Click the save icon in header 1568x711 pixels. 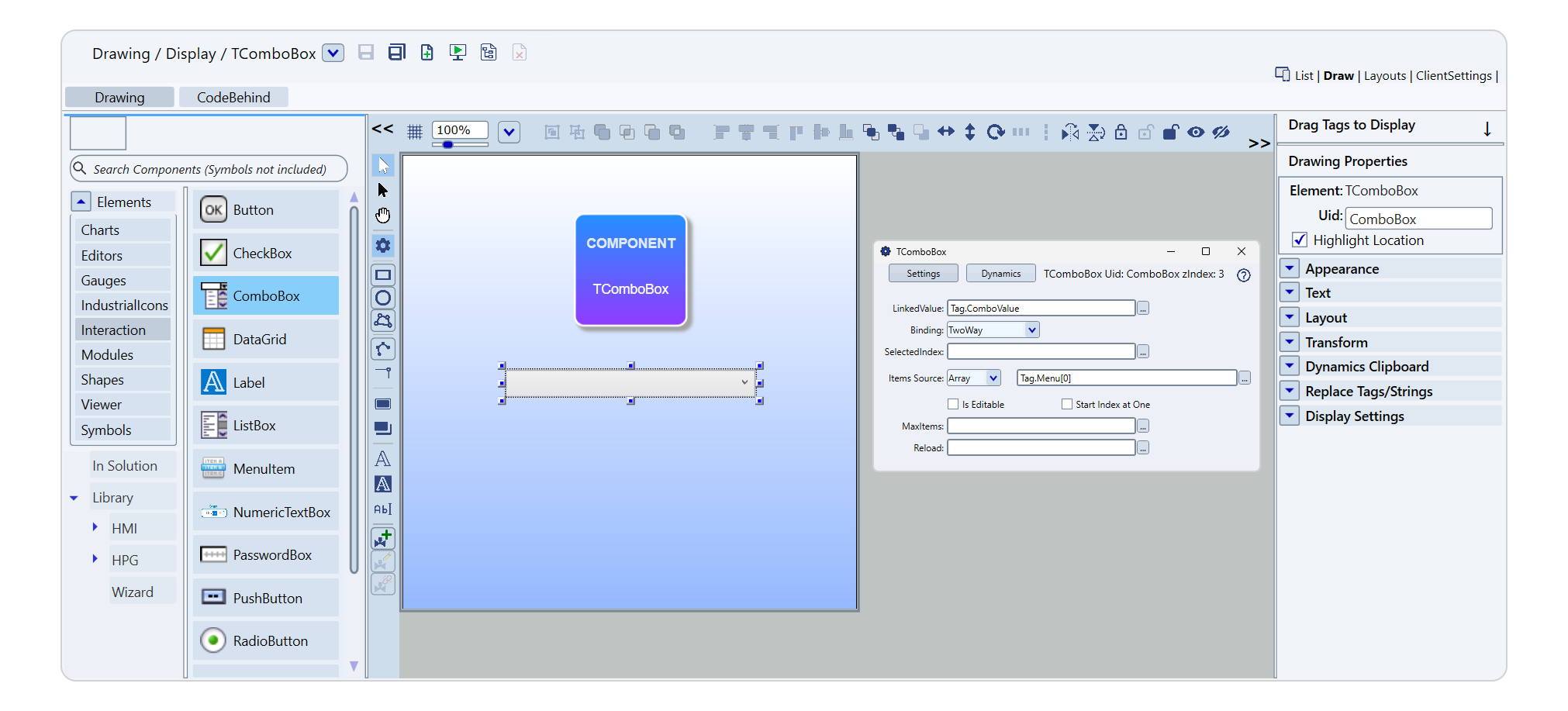366,53
